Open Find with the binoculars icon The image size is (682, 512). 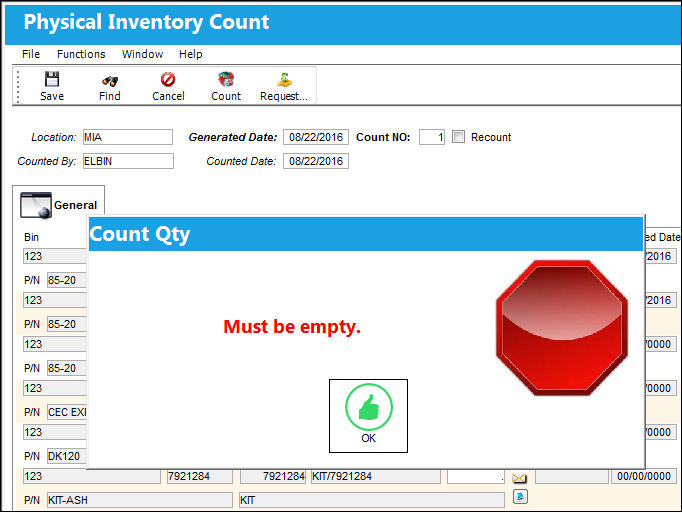(110, 81)
